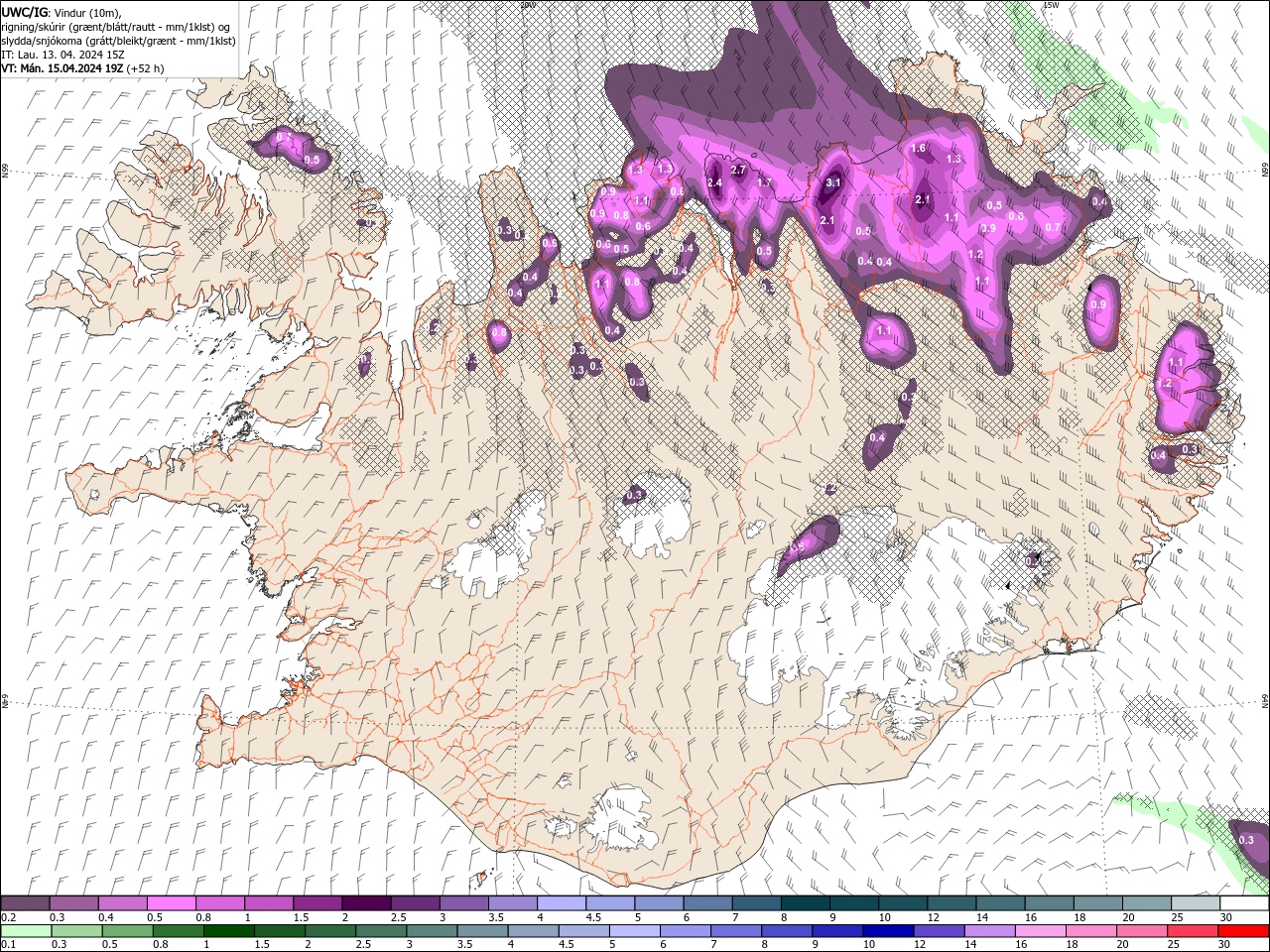Image resolution: width=1270 pixels, height=952 pixels.
Task: Select the 'UWC/IG: Vindur (10m),' title line
Action: tap(62, 12)
